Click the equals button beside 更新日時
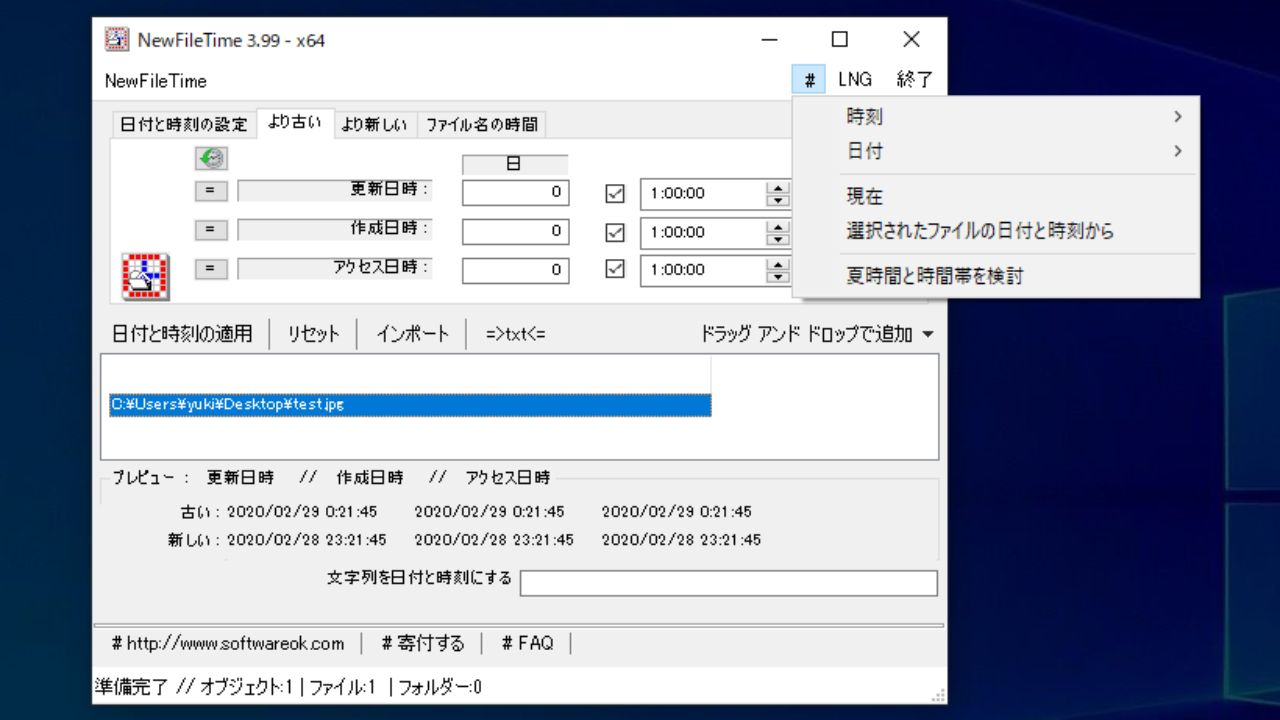This screenshot has width=1280, height=720. (211, 191)
